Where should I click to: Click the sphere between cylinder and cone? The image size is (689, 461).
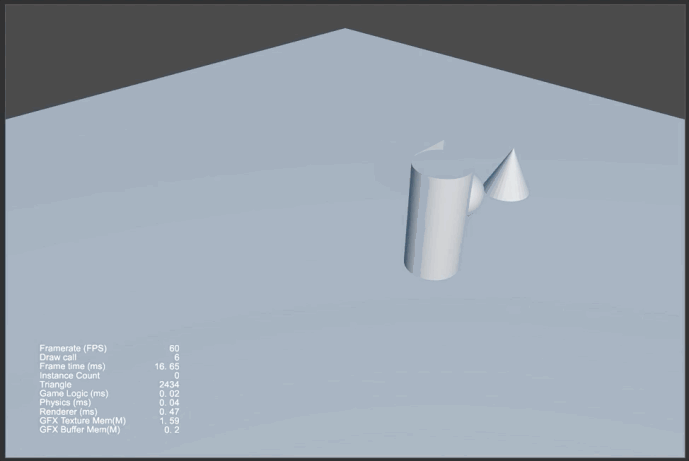(476, 194)
